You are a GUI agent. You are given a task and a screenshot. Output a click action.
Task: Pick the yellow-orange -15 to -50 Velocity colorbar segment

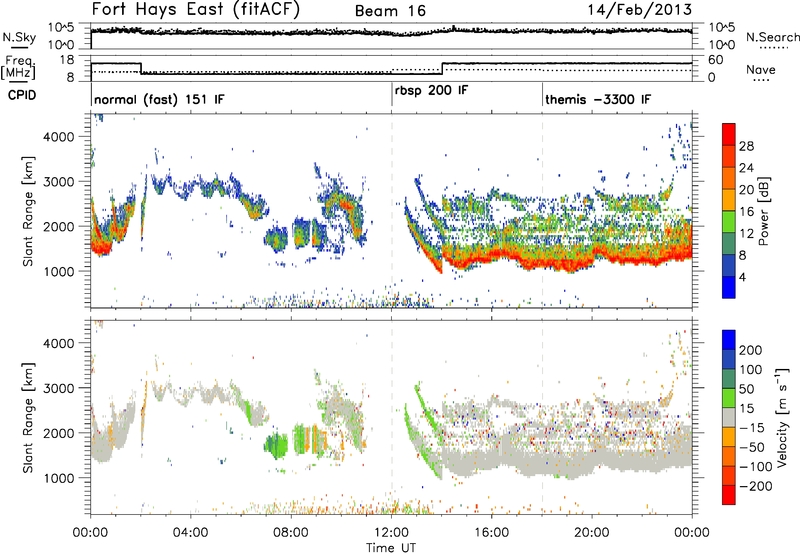click(729, 437)
